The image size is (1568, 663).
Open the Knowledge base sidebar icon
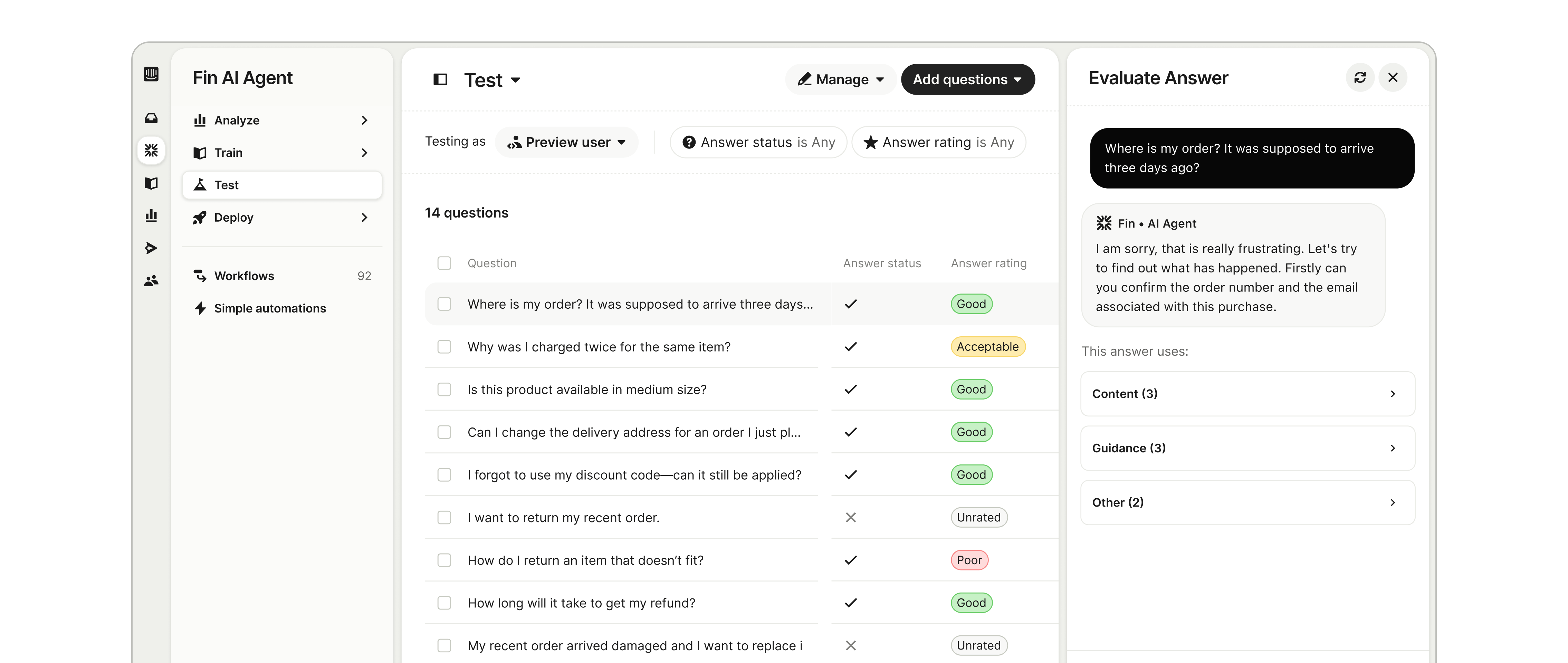[151, 183]
